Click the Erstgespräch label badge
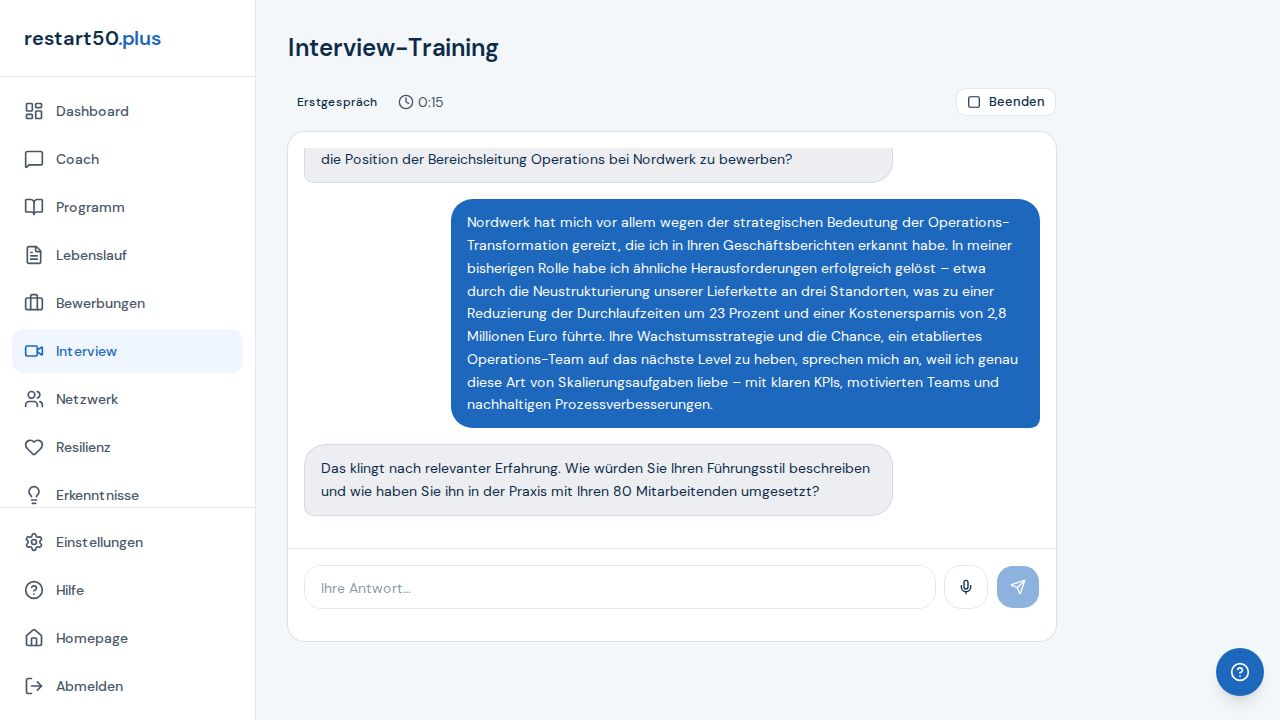 (337, 102)
